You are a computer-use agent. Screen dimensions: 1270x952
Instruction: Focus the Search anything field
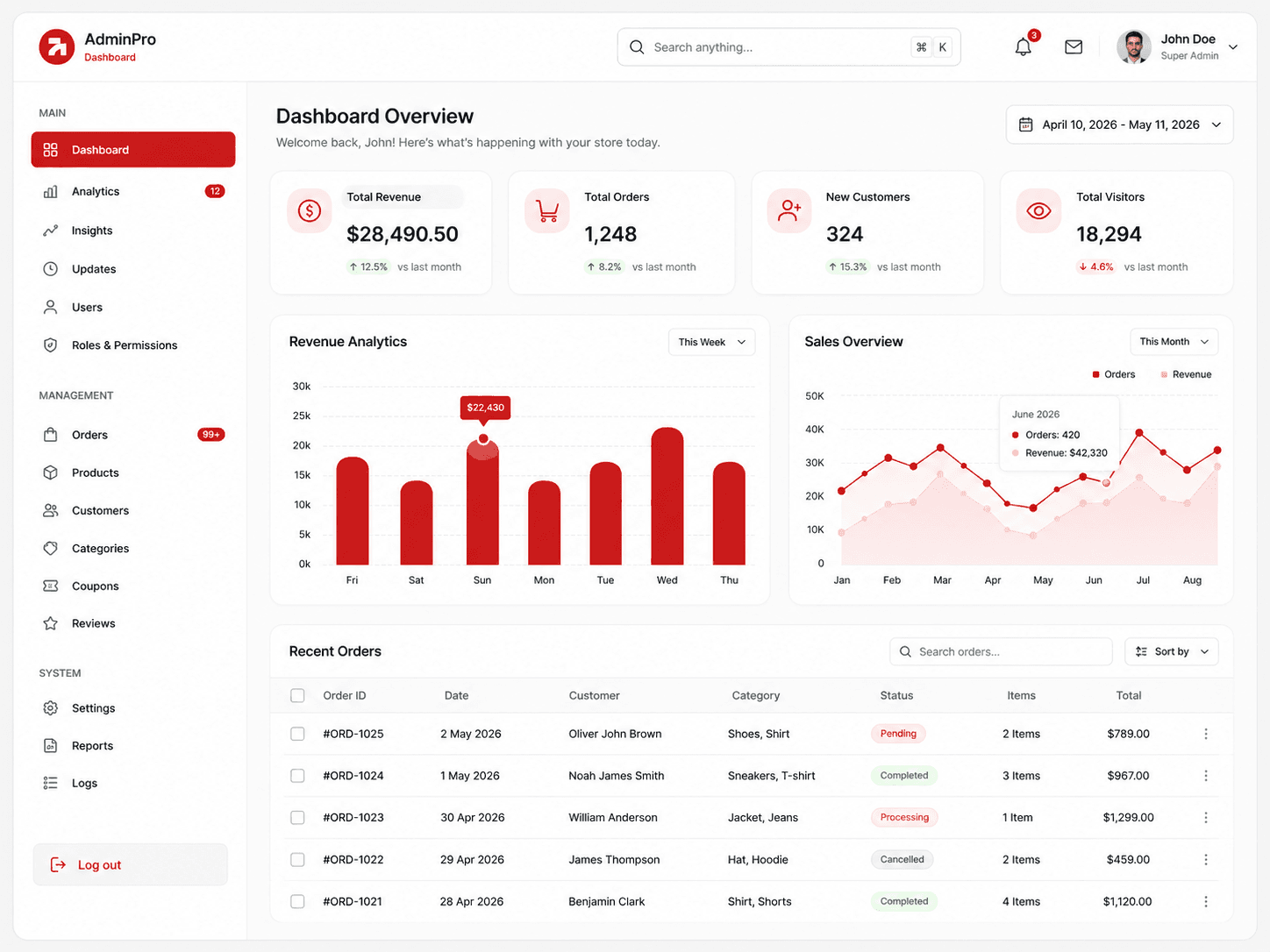788,47
